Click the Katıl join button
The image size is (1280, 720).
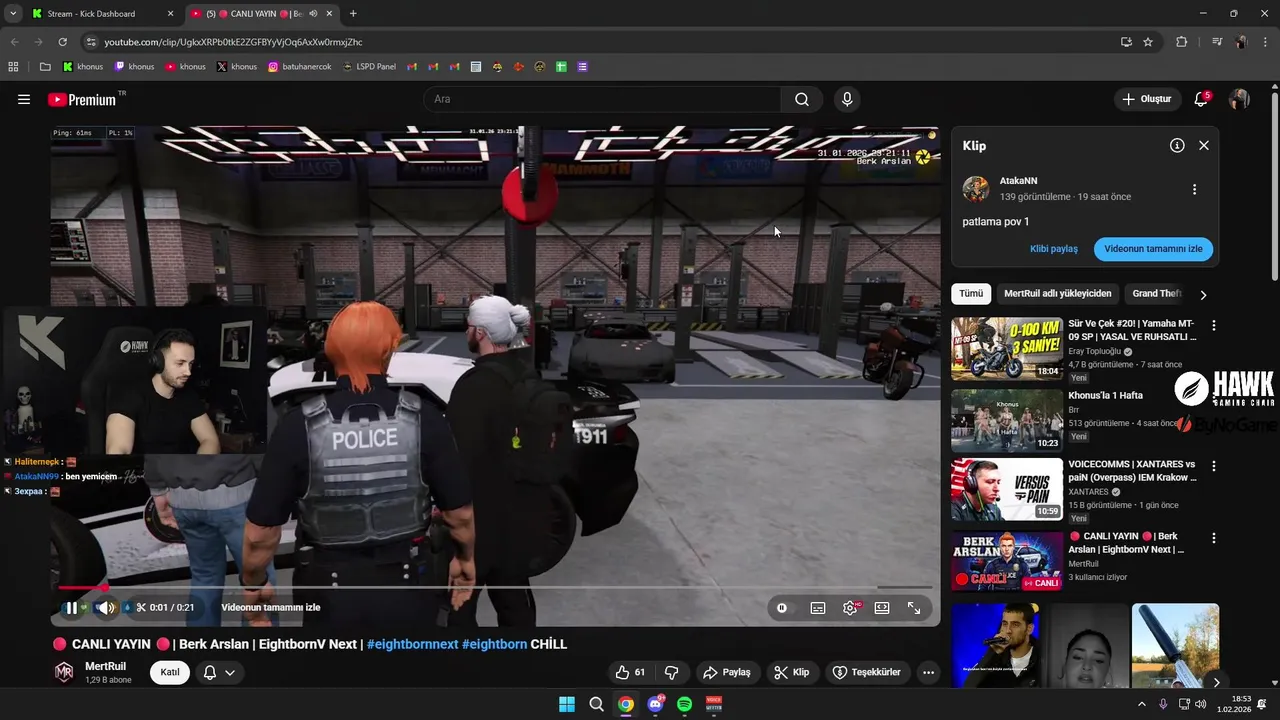pos(170,672)
